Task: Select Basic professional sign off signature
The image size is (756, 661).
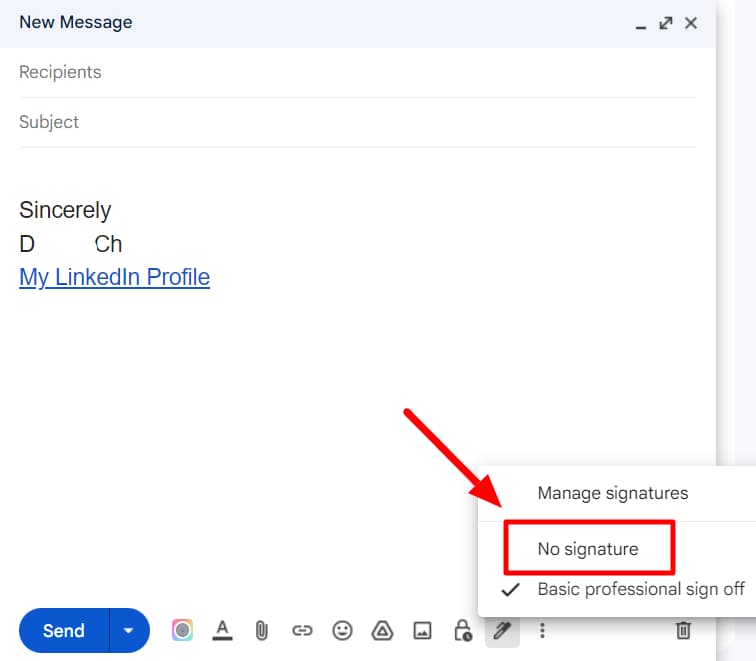Action: point(641,589)
